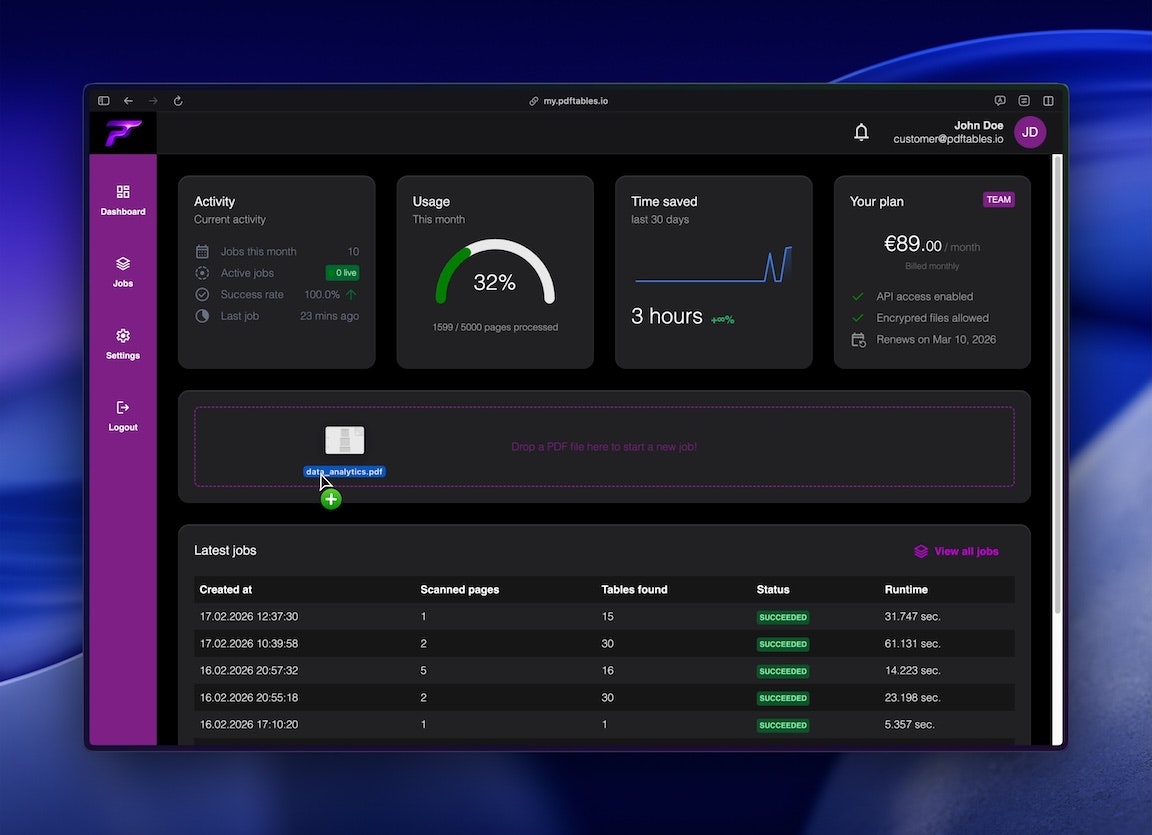Screen dimensions: 1152x835
Task: Click the calendar icon beside Jobs this month
Action: point(203,251)
